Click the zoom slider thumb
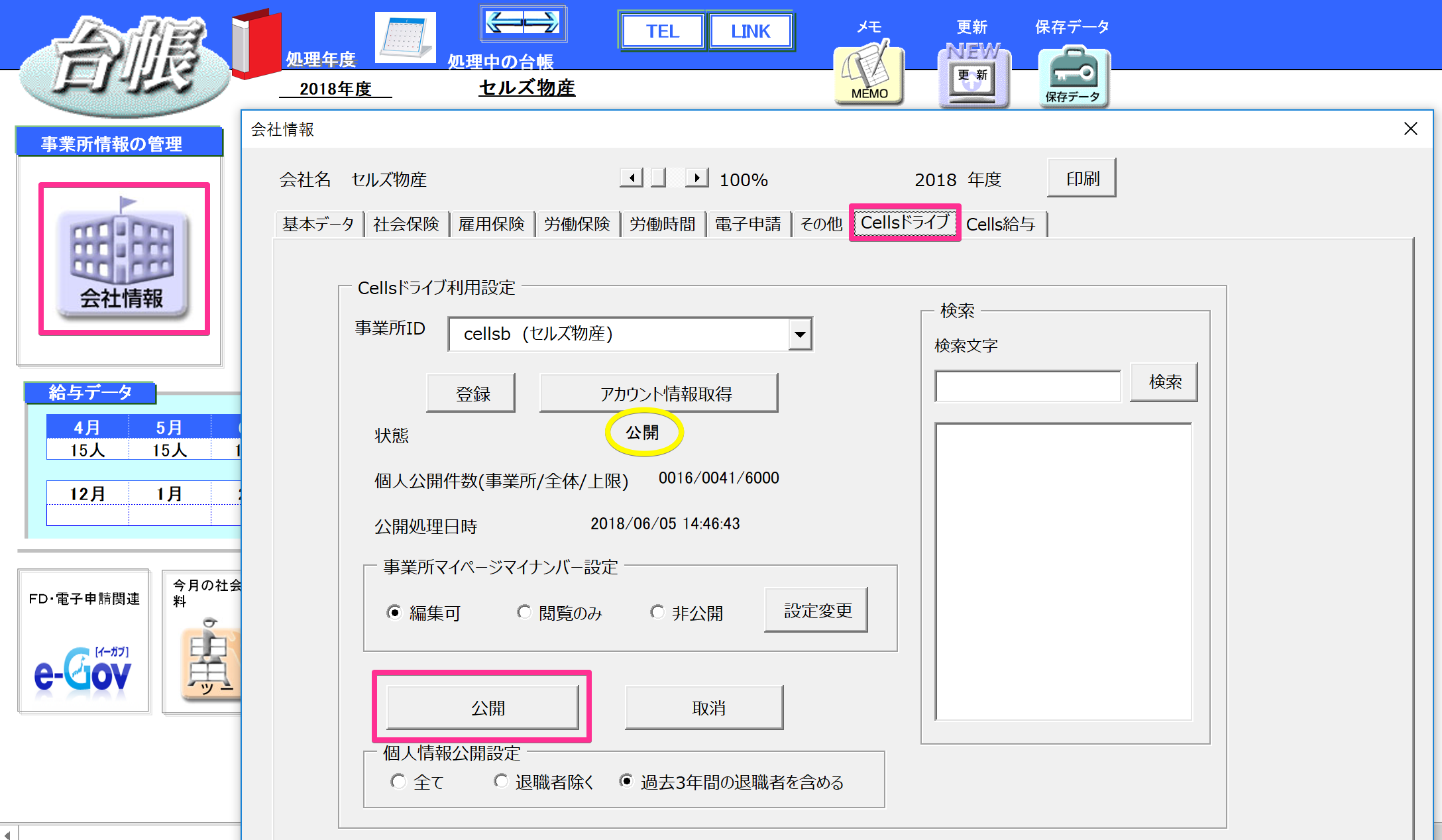Viewport: 1442px width, 840px height. (x=658, y=178)
